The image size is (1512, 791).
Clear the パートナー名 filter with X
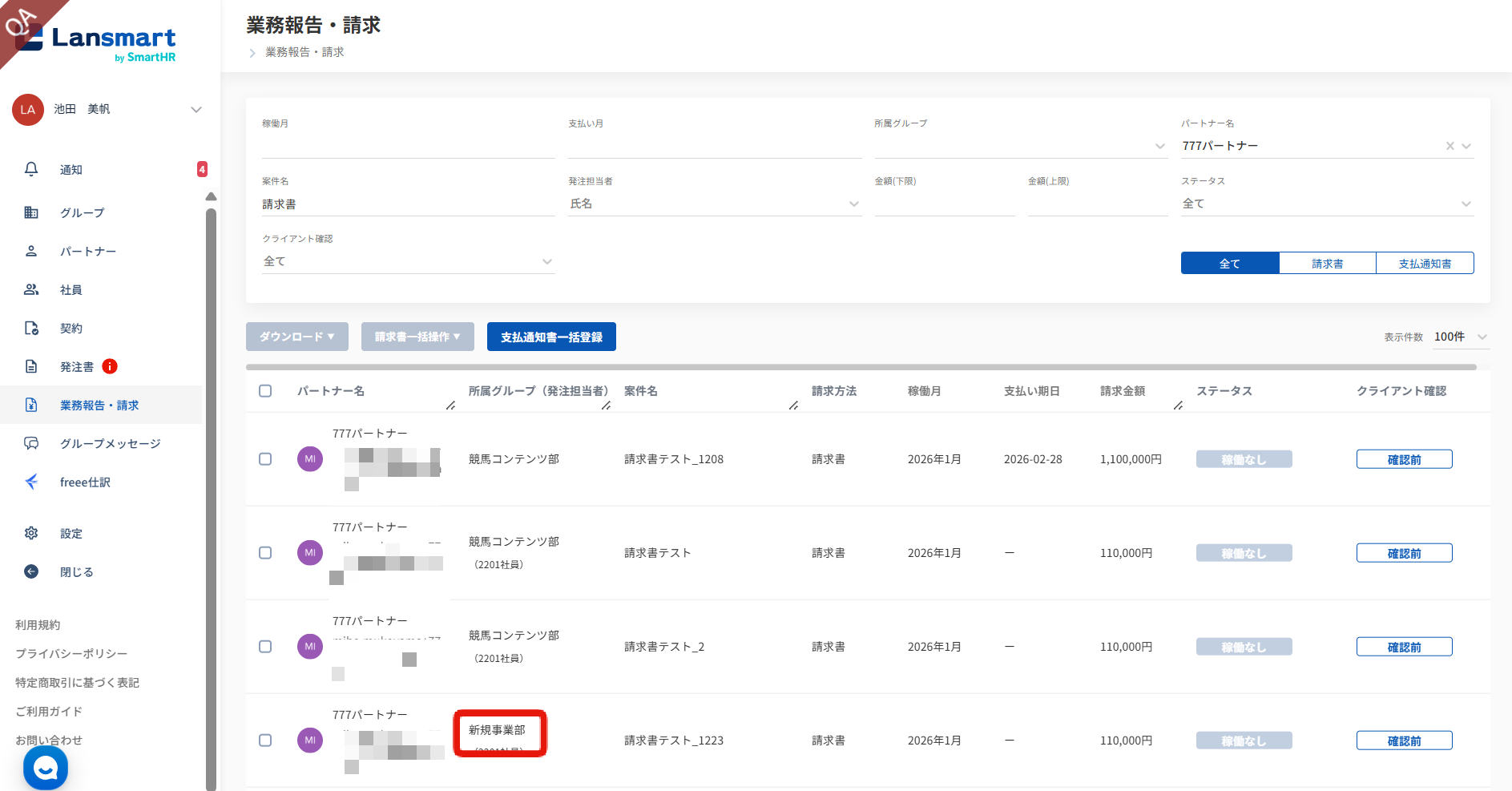[x=1450, y=146]
